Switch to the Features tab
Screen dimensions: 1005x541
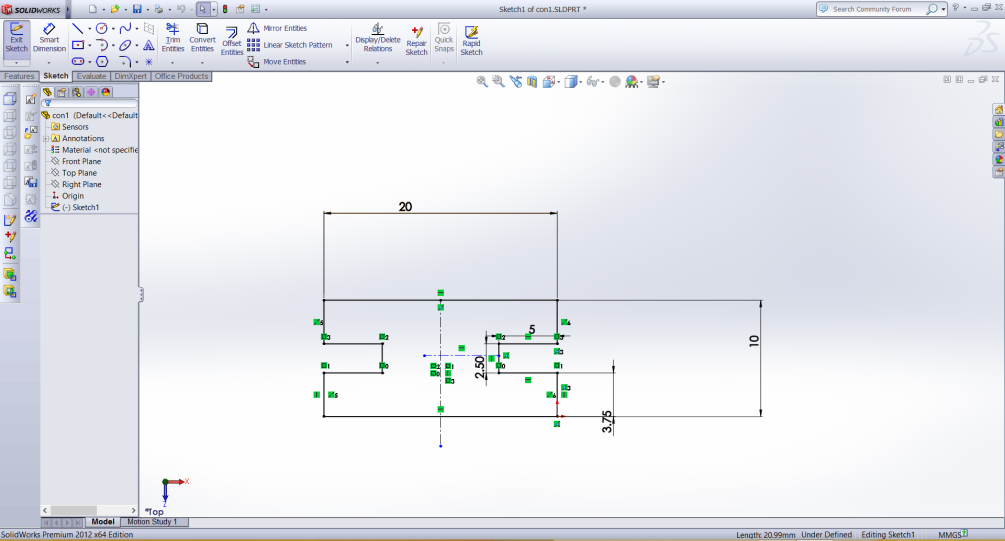[19, 76]
